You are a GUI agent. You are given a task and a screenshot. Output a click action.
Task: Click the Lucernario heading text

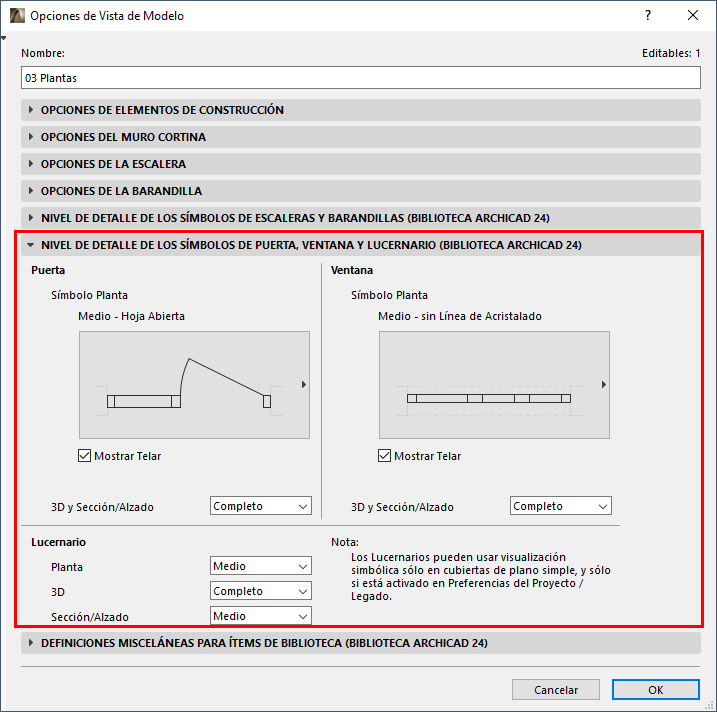(59, 542)
